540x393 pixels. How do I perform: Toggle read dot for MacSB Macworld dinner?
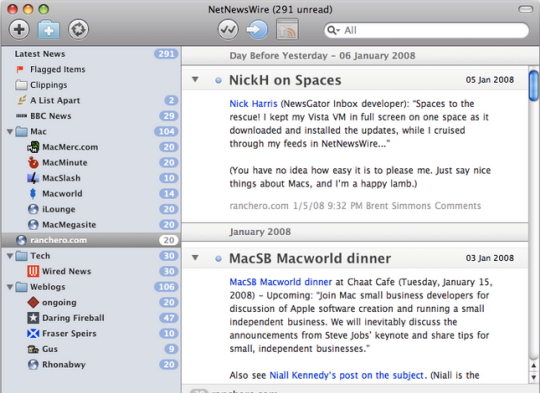218,259
